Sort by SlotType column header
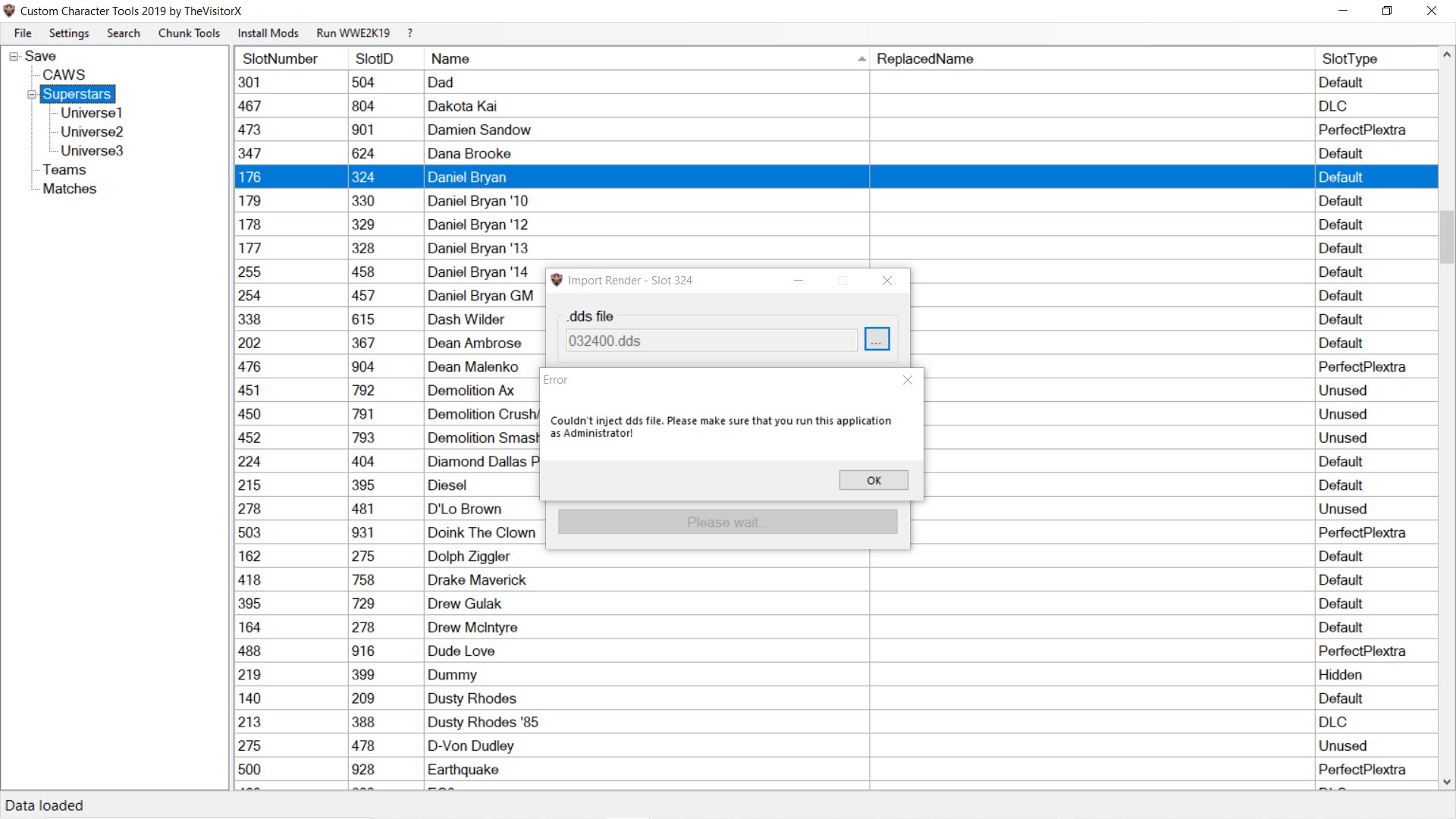1456x819 pixels. pos(1376,58)
